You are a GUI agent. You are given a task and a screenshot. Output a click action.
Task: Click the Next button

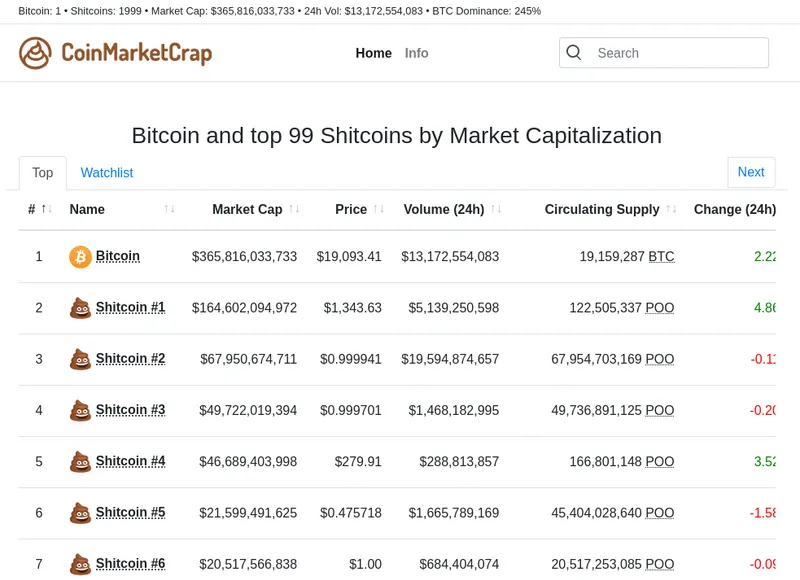[751, 172]
